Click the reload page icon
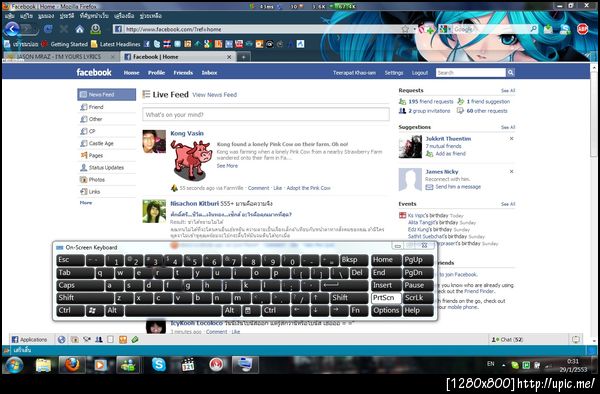The height and width of the screenshot is (394, 600). click(48, 29)
